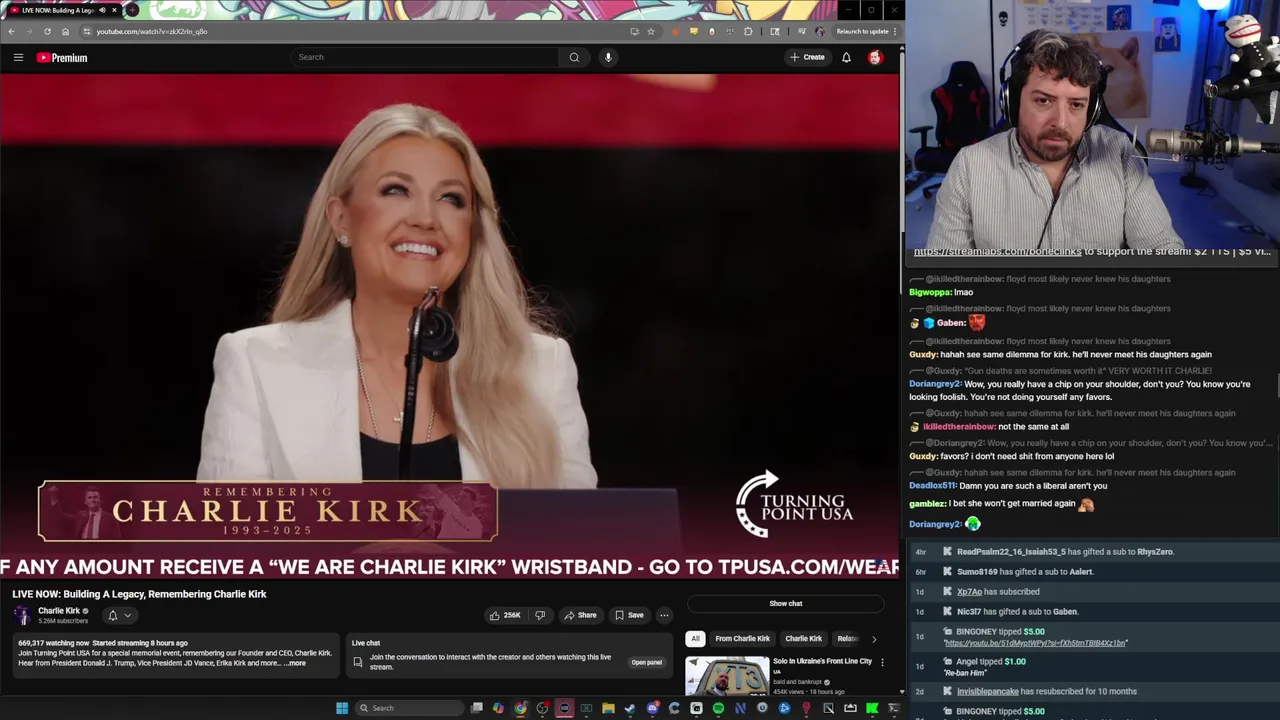Open Discord from the taskbar
Viewport: 1280px width, 720px height.
(652, 708)
